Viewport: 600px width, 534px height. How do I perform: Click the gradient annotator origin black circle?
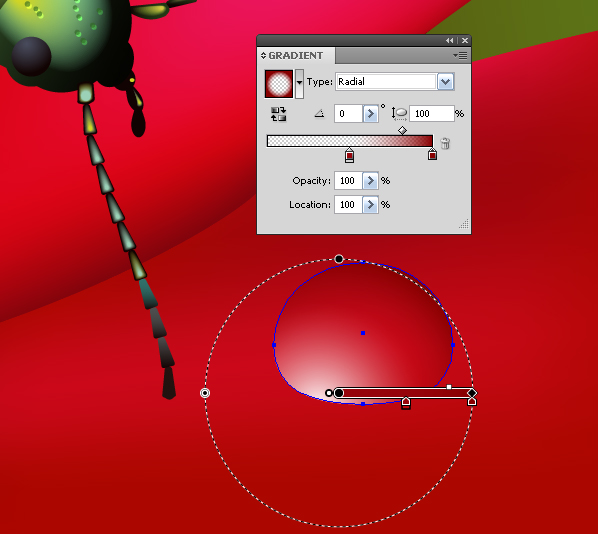click(x=339, y=393)
